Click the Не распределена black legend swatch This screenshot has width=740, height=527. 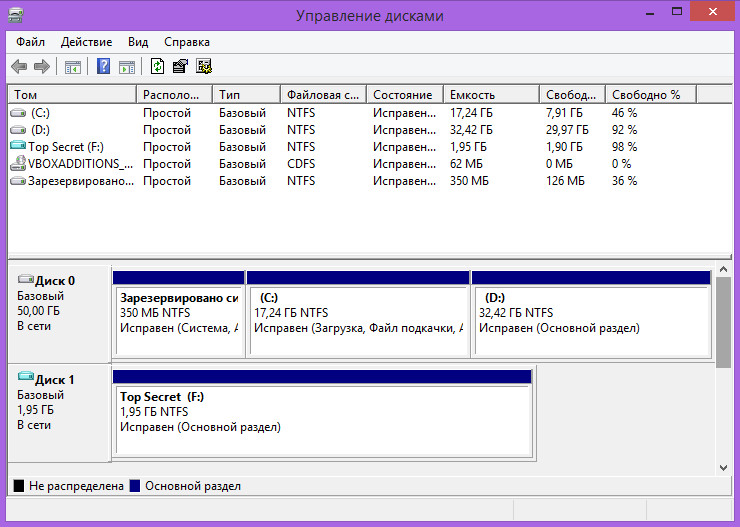(x=19, y=486)
